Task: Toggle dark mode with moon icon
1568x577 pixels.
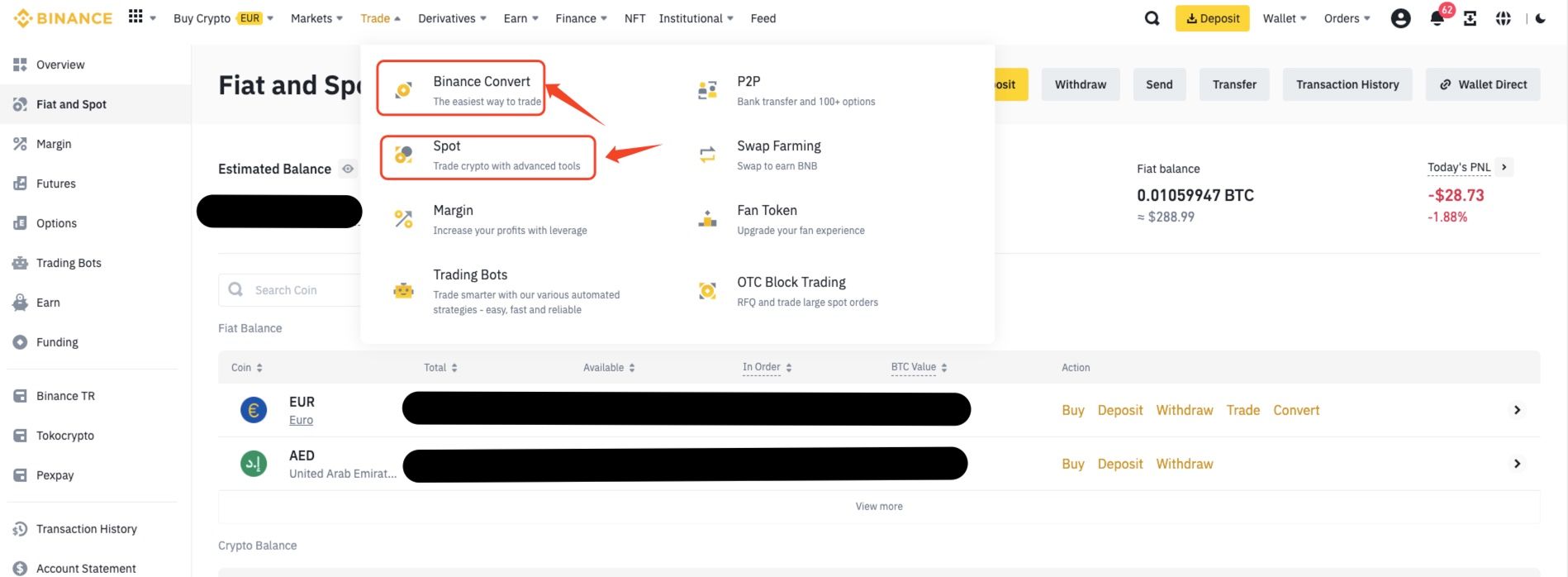Action: click(1540, 18)
